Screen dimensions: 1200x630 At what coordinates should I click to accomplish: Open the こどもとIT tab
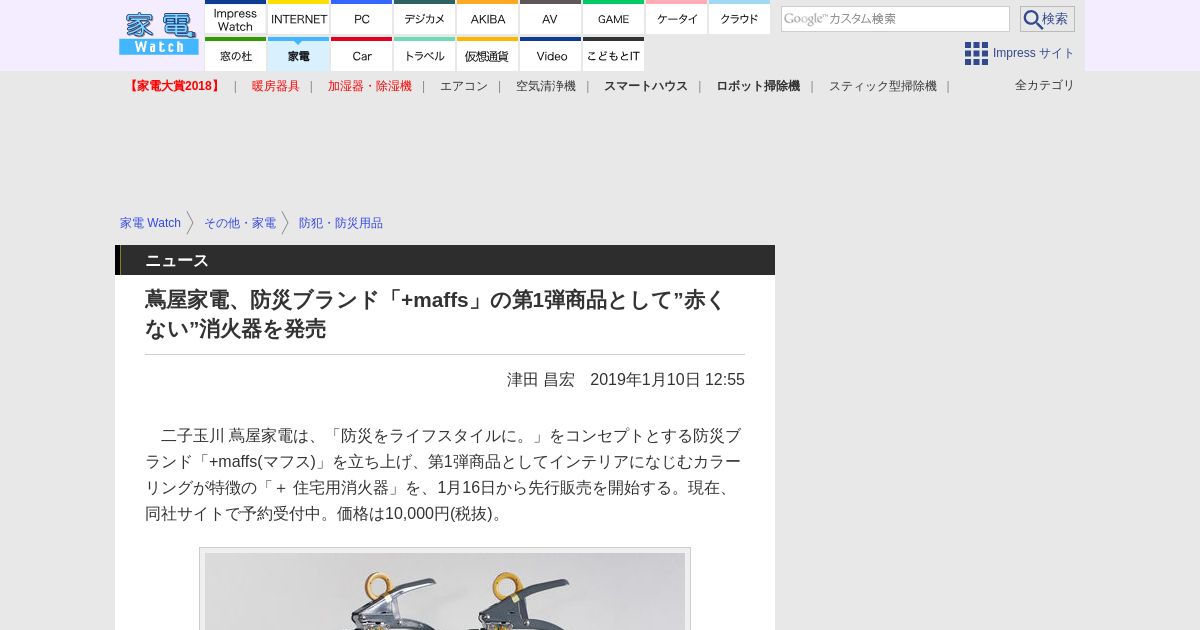point(614,55)
